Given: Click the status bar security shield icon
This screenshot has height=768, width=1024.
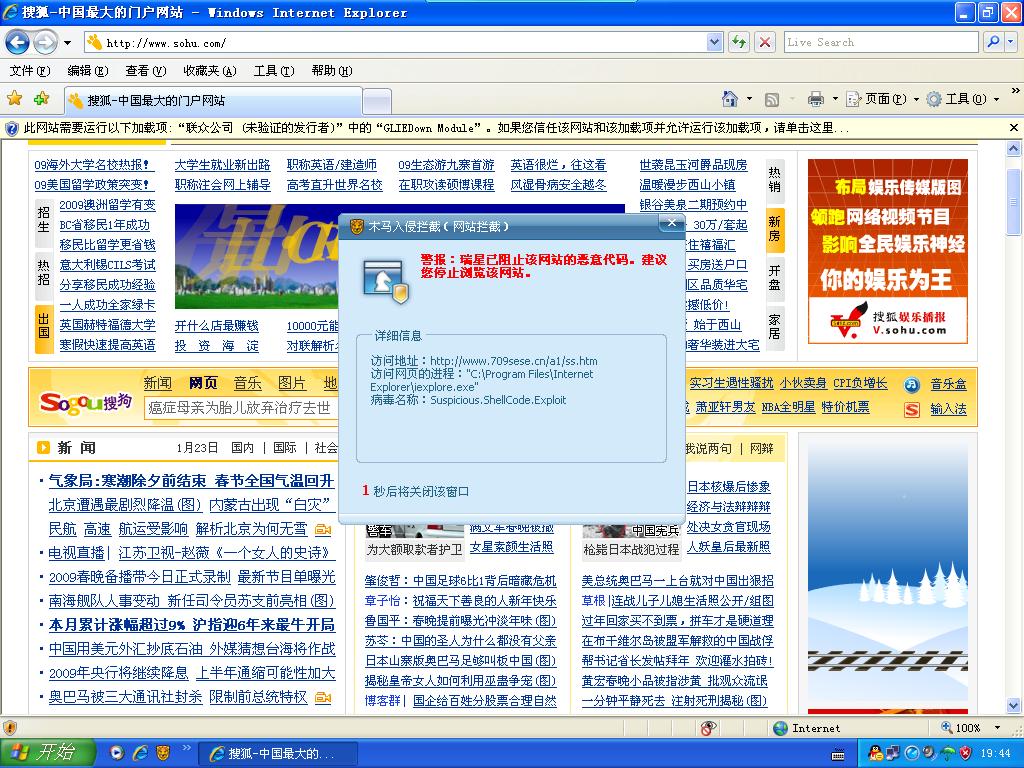Looking at the screenshot, I should (9, 728).
